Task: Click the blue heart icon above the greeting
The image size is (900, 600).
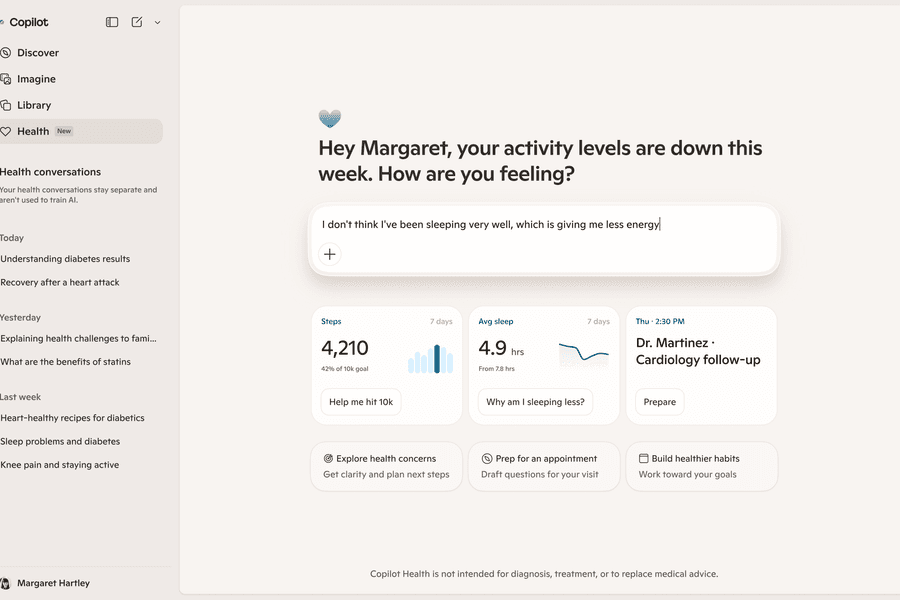Action: point(330,117)
